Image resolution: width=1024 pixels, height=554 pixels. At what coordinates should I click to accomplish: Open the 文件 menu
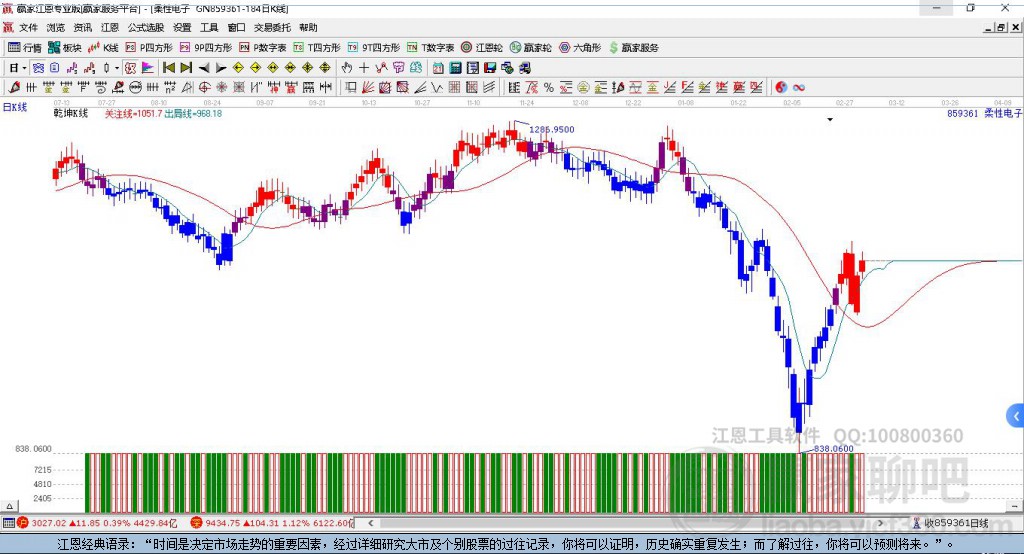[29, 27]
